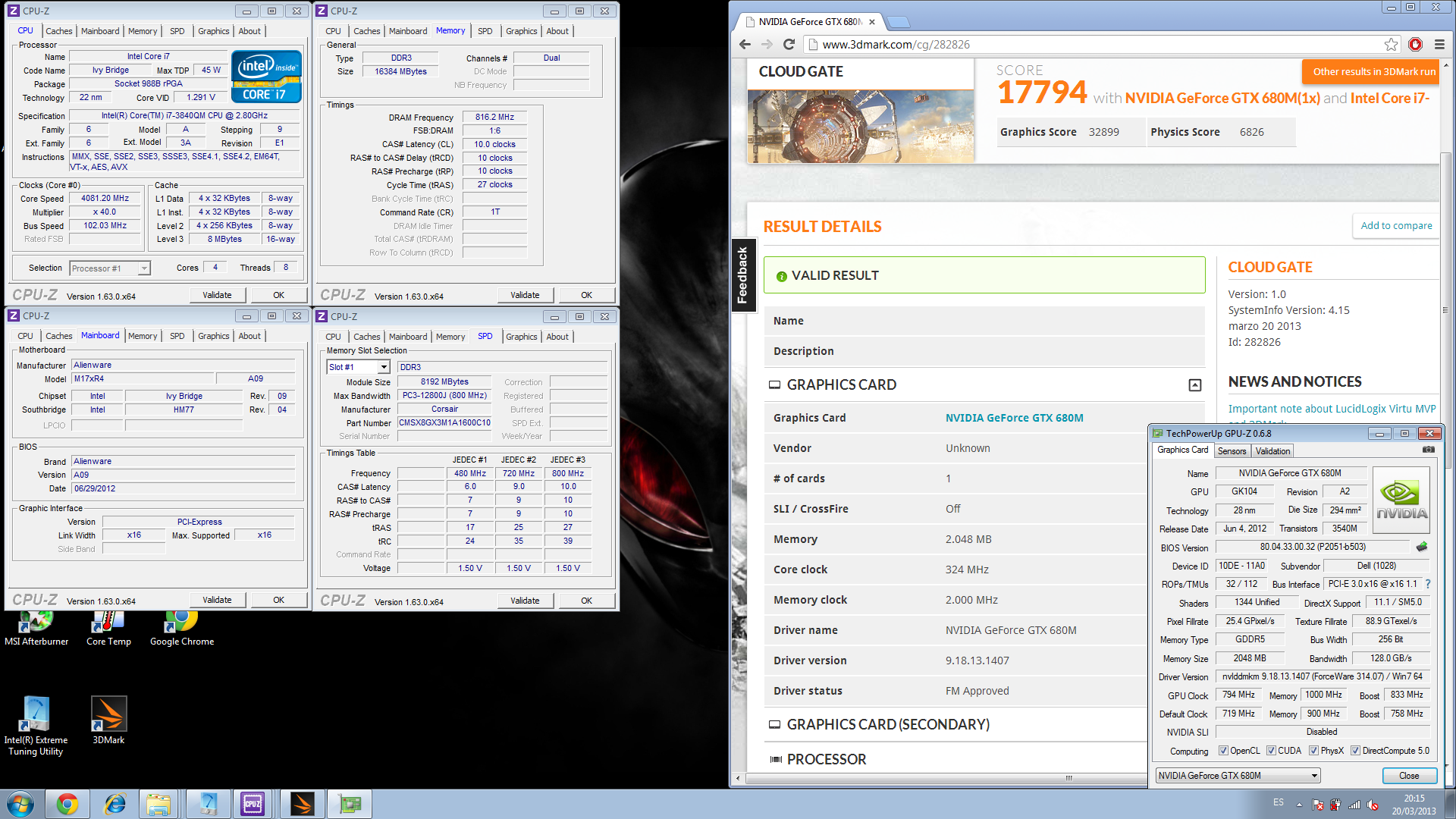Open Intel Extreme Tuning Utility desktop icon
This screenshot has height=819, width=1456.
click(x=36, y=726)
